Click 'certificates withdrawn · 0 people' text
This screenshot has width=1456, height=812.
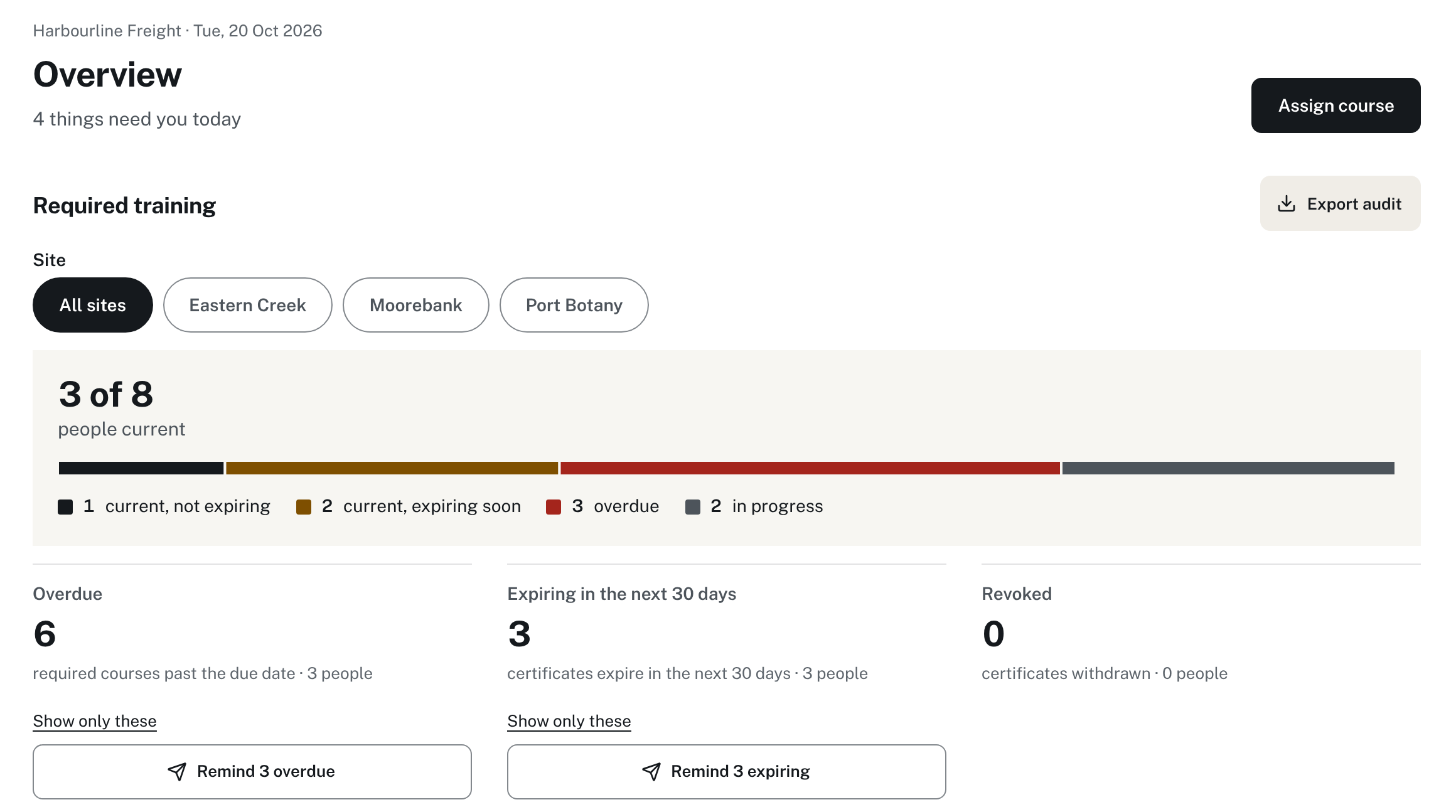tap(1105, 673)
